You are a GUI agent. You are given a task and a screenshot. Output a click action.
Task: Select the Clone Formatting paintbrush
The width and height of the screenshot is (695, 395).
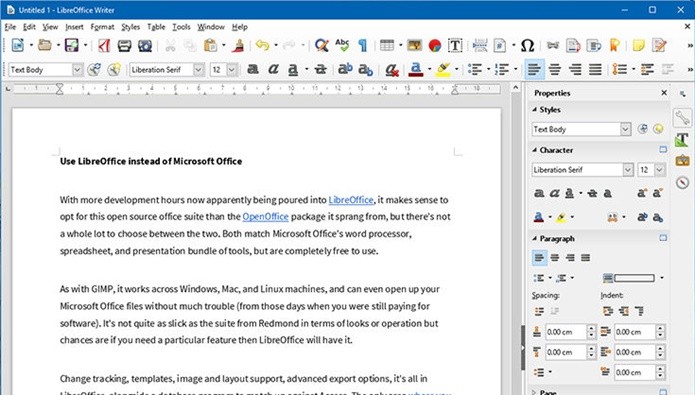click(238, 45)
